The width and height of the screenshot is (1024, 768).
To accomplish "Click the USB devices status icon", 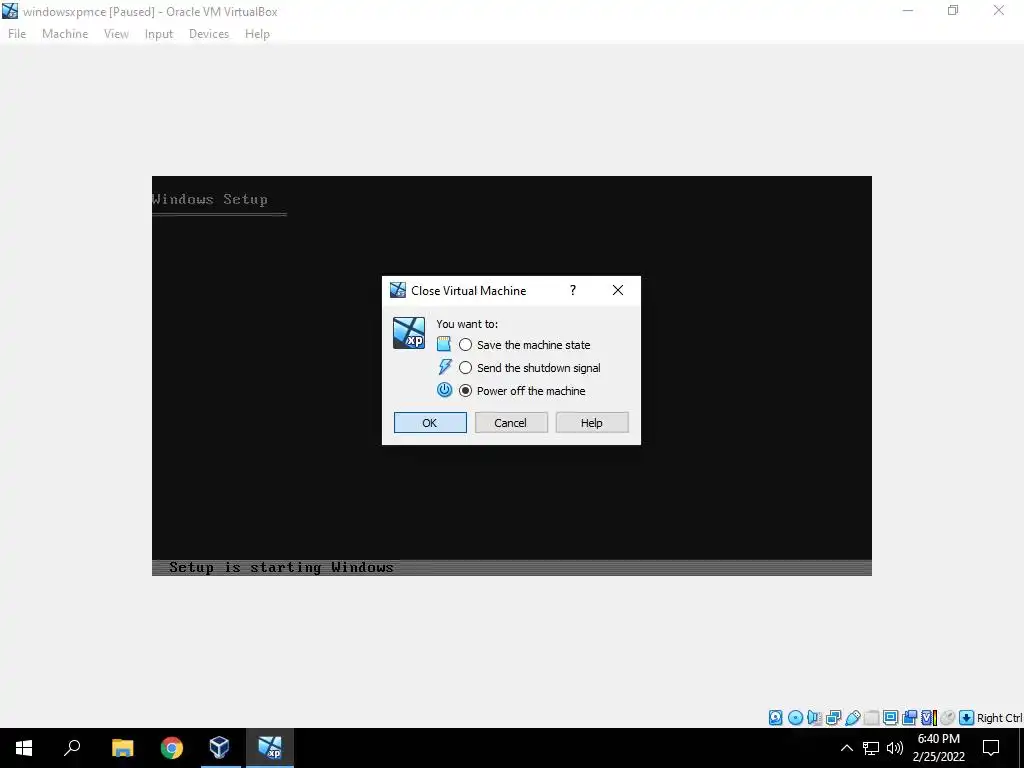I will coord(852,718).
